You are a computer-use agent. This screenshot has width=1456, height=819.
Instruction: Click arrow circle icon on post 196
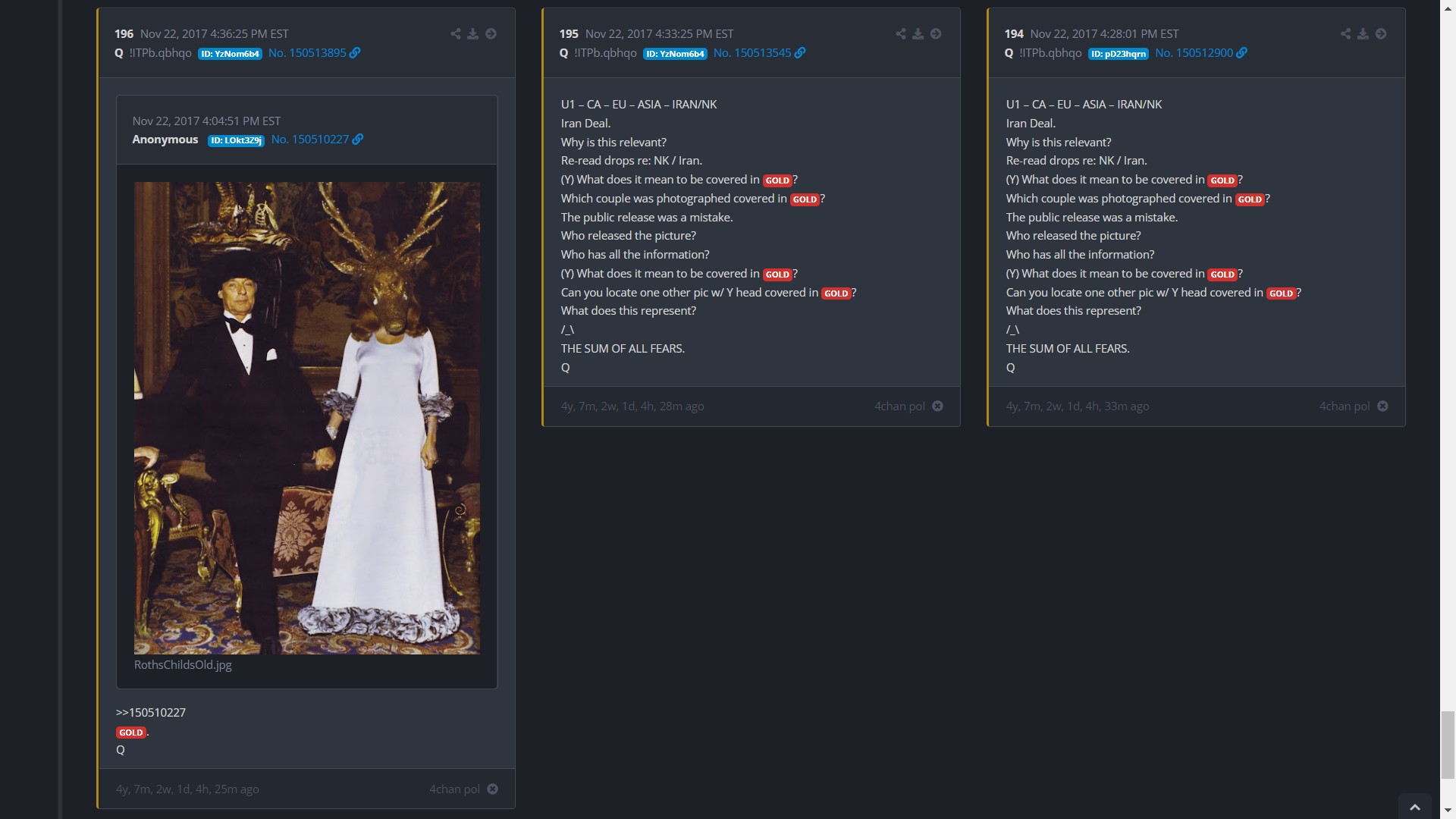pos(491,34)
